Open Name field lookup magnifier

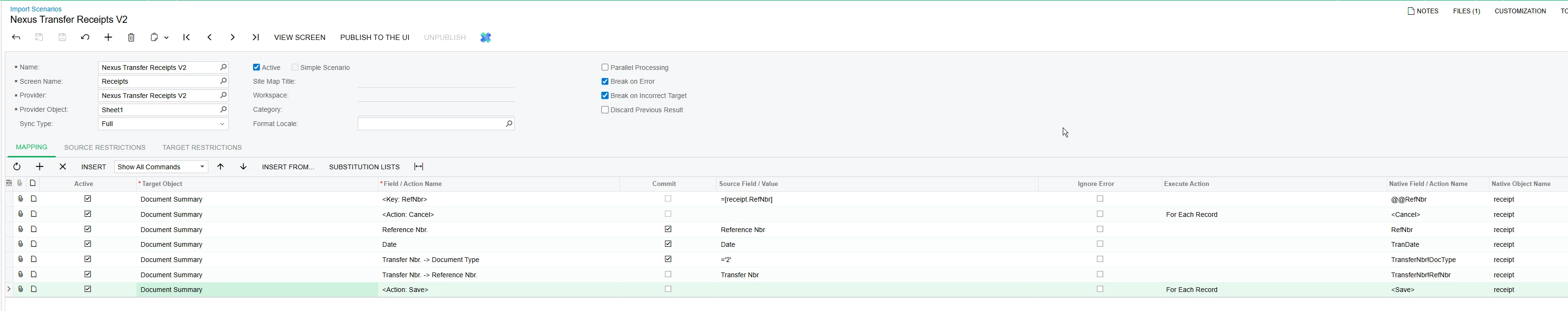(224, 68)
